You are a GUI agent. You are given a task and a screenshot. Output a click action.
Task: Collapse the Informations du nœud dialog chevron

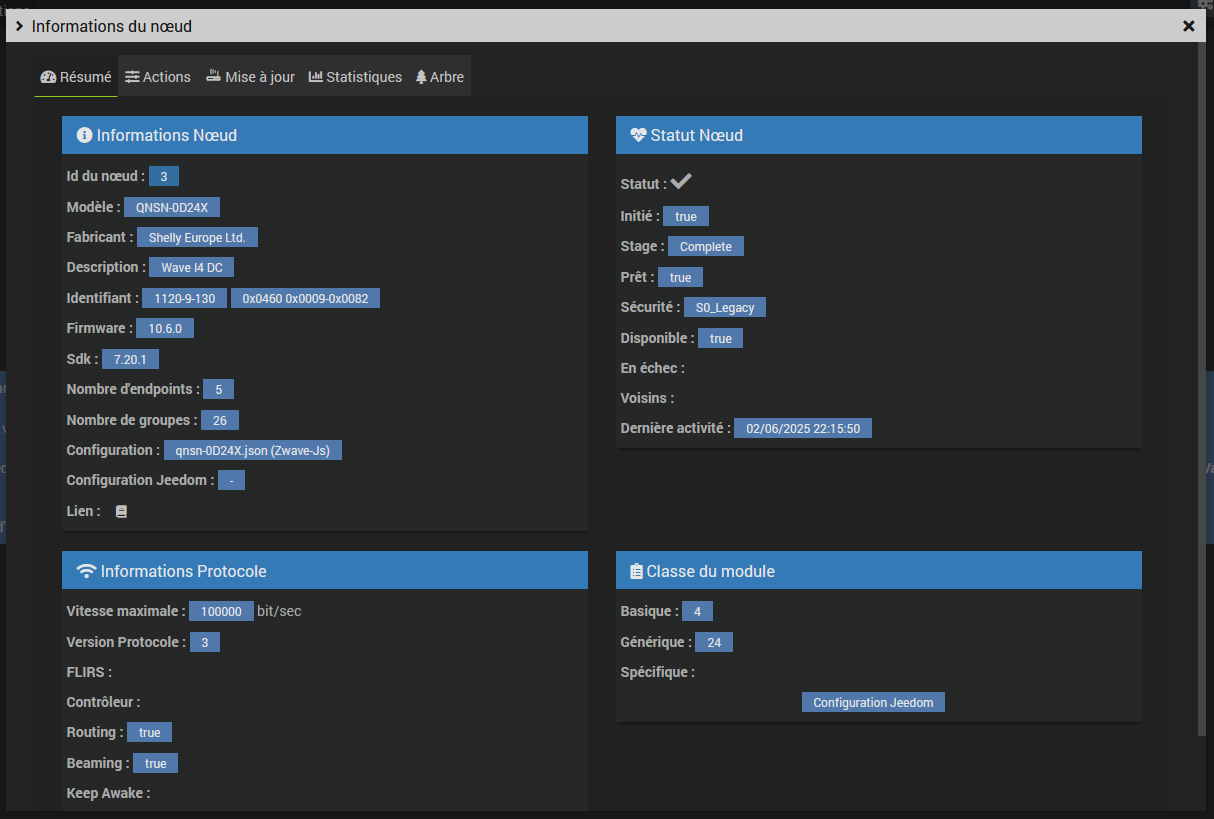pyautogui.click(x=19, y=26)
